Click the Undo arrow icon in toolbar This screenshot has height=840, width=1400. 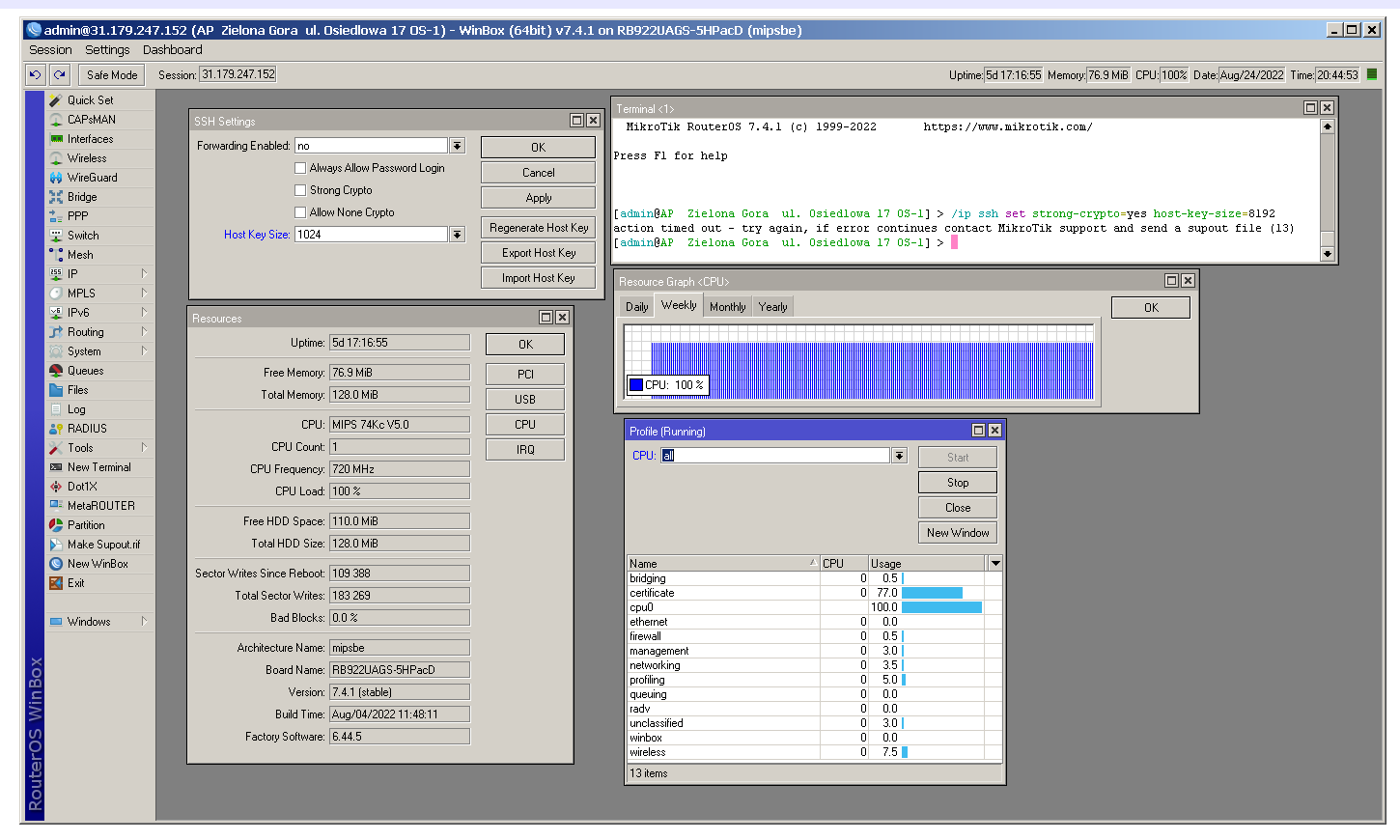click(x=35, y=74)
